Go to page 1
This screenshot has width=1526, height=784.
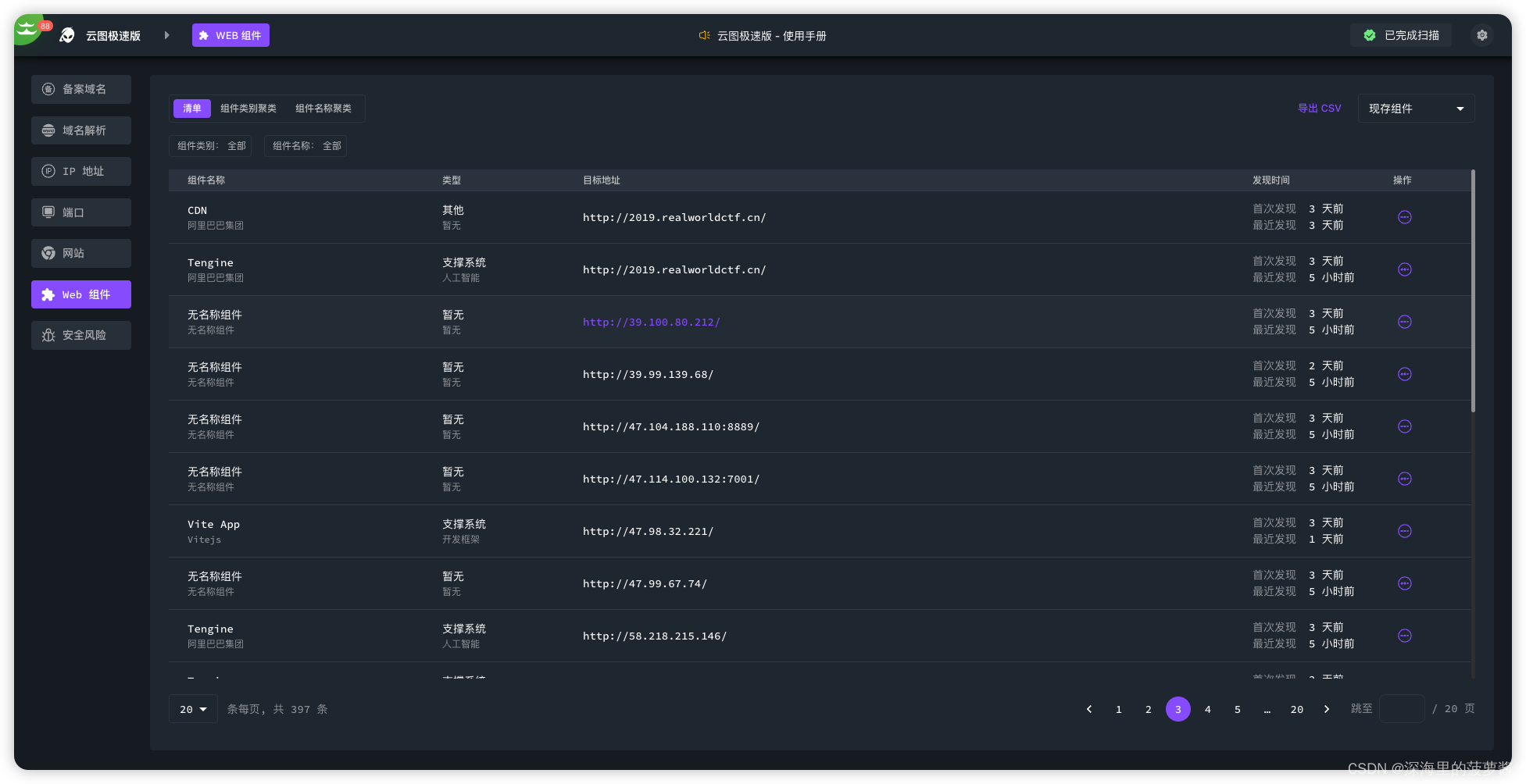1118,709
